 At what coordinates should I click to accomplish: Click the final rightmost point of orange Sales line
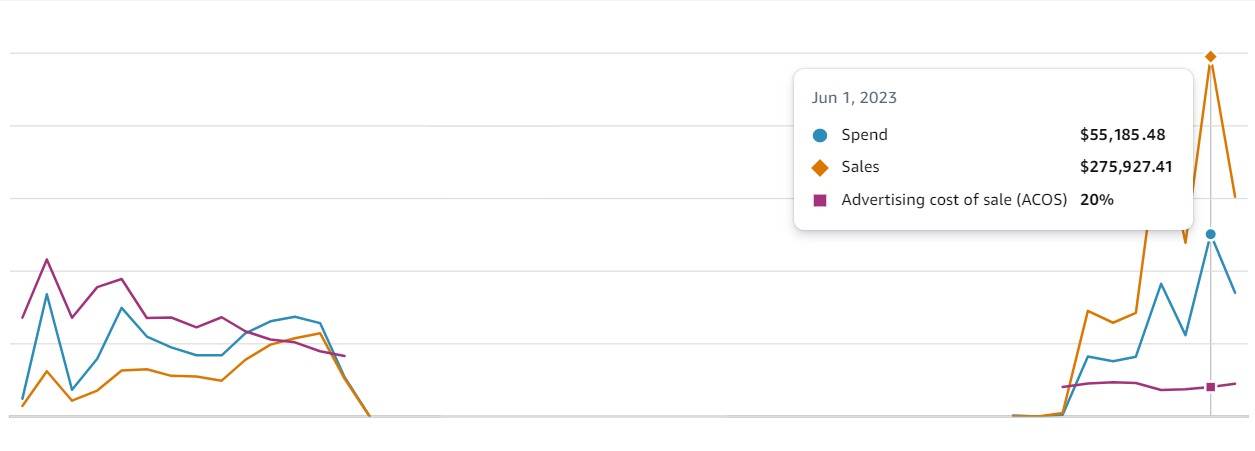click(x=1235, y=196)
